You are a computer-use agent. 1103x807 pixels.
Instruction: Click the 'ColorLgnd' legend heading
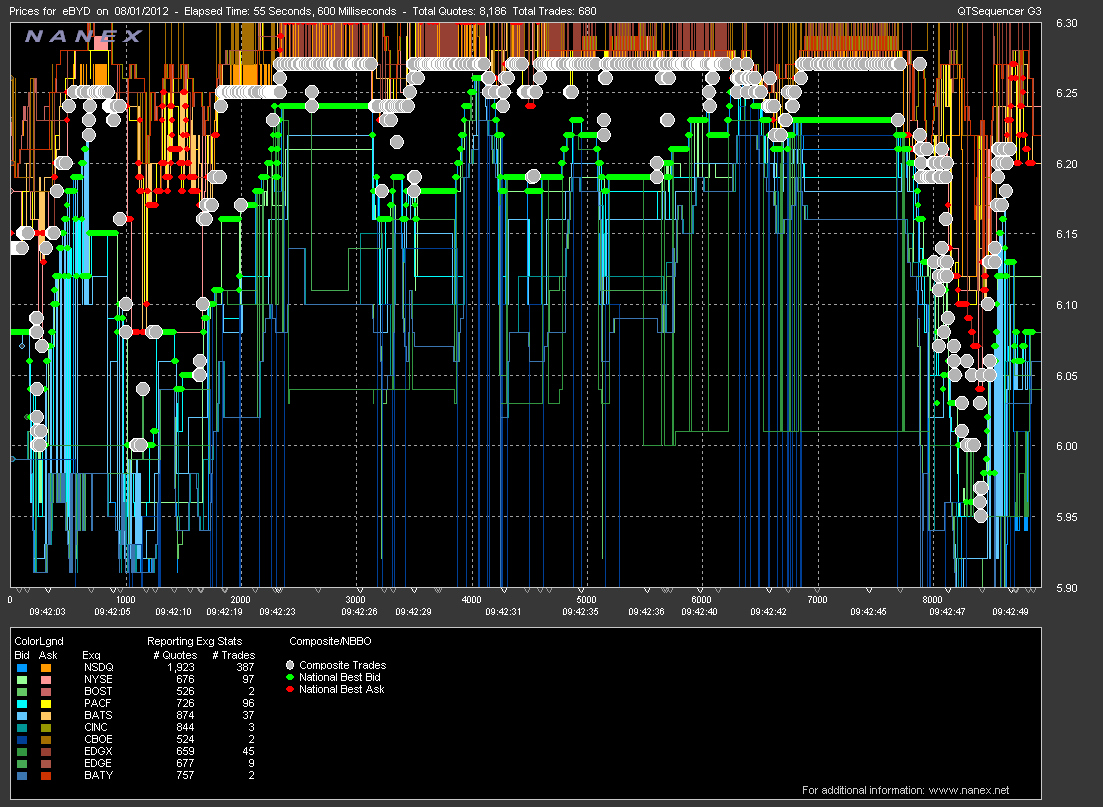click(39, 641)
